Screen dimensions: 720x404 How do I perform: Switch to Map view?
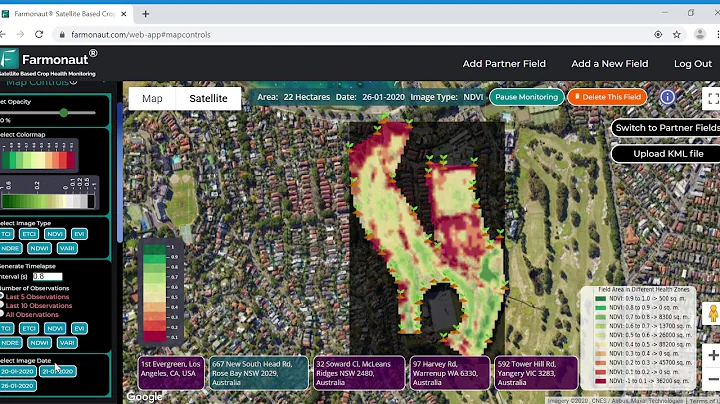(x=152, y=99)
